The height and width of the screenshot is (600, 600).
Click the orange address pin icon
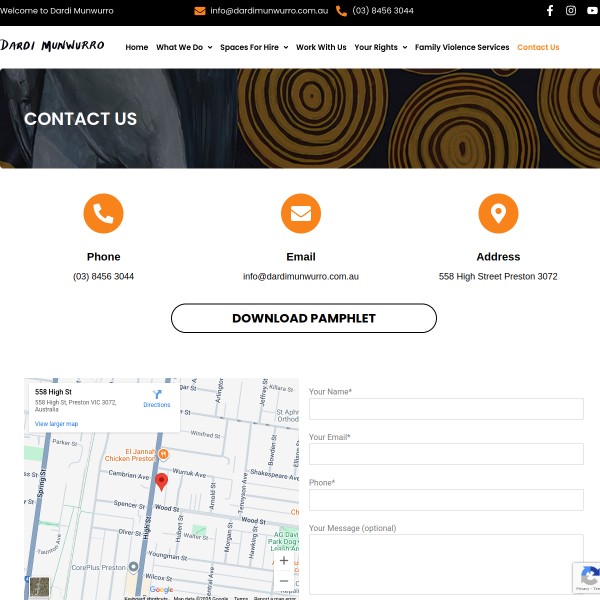click(x=498, y=213)
